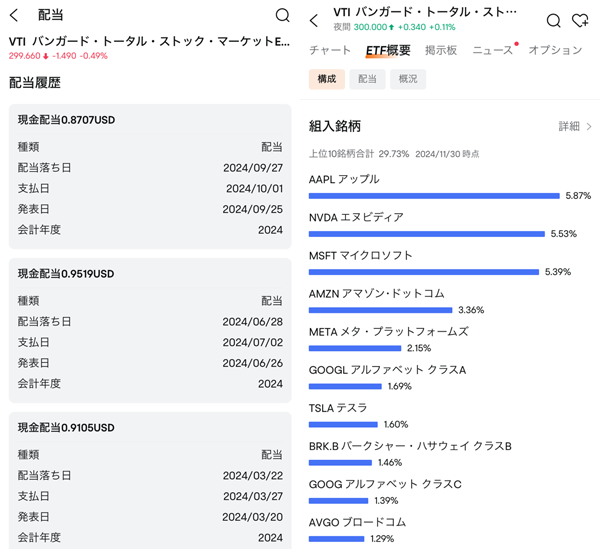This screenshot has width=600, height=555.
Task: Click the VTI title in the 配当 screen
Action: [149, 41]
